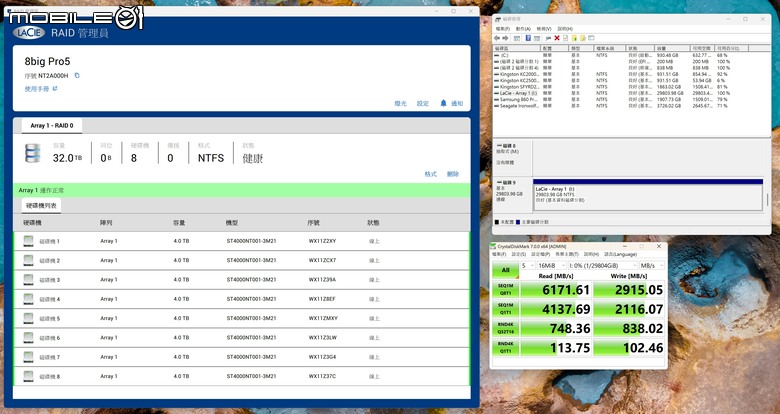Screen dimensions: 780x414
Task: Click the 刪除 link for Array 1
Action: pyautogui.click(x=453, y=174)
